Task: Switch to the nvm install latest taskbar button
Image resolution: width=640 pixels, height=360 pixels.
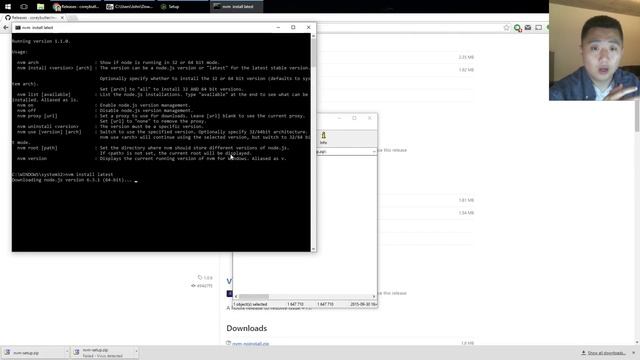Action: (x=237, y=7)
